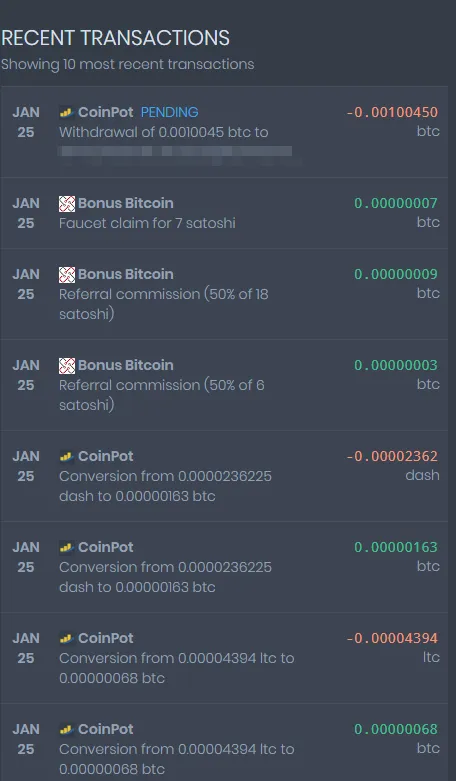456x781 pixels.
Task: Click Bonus Bitcoin icon on 6 satoshi commission row
Action: click(x=67, y=366)
